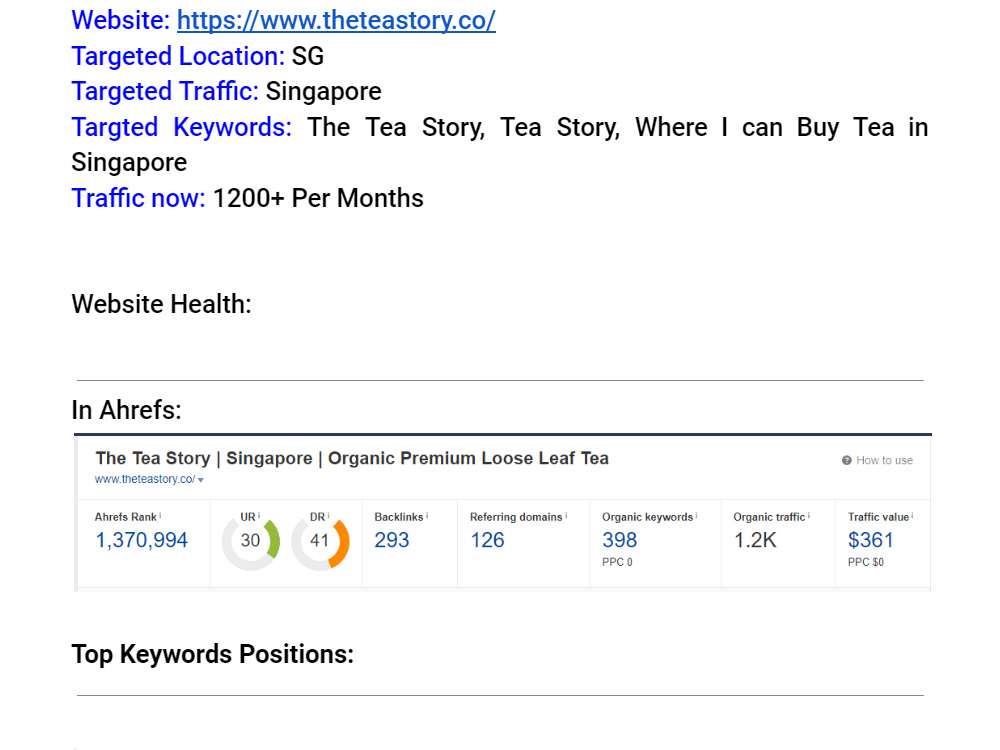1000x750 pixels.
Task: Click the Backlinks count 293
Action: coord(392,541)
